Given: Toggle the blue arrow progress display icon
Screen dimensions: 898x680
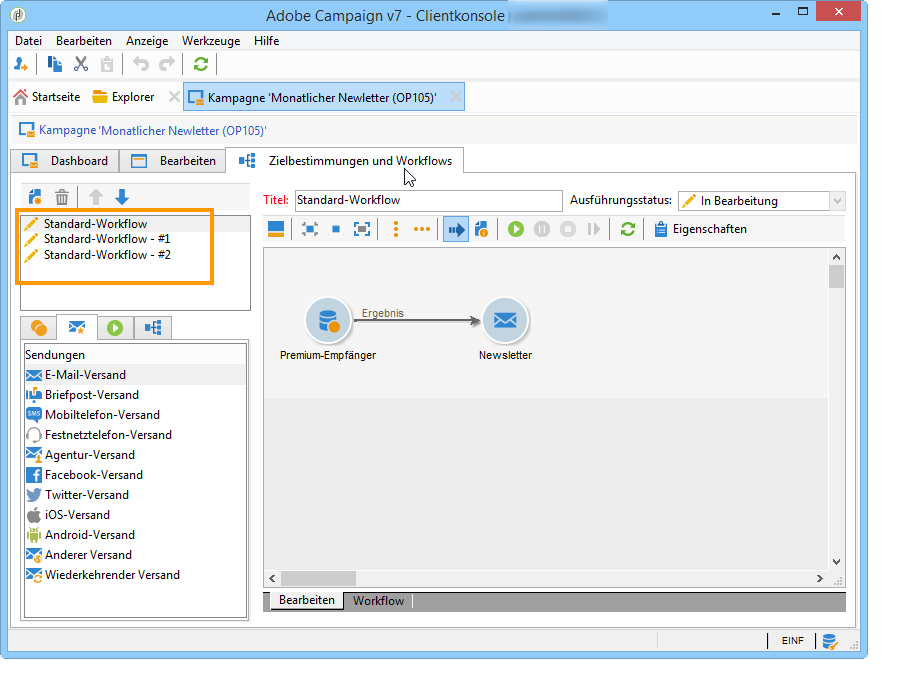Looking at the screenshot, I should coord(456,229).
